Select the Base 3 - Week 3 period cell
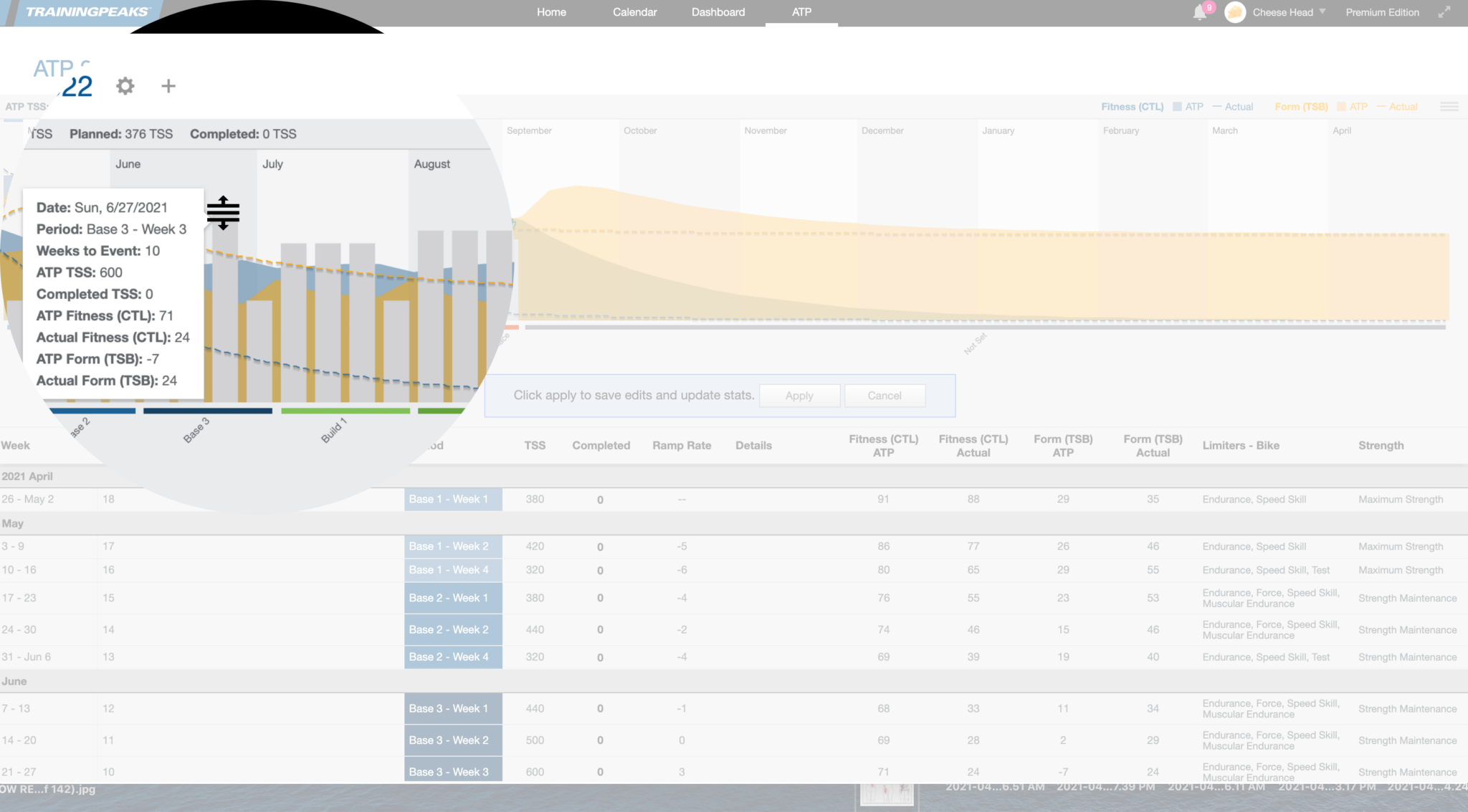This screenshot has height=812, width=1468. (x=452, y=771)
